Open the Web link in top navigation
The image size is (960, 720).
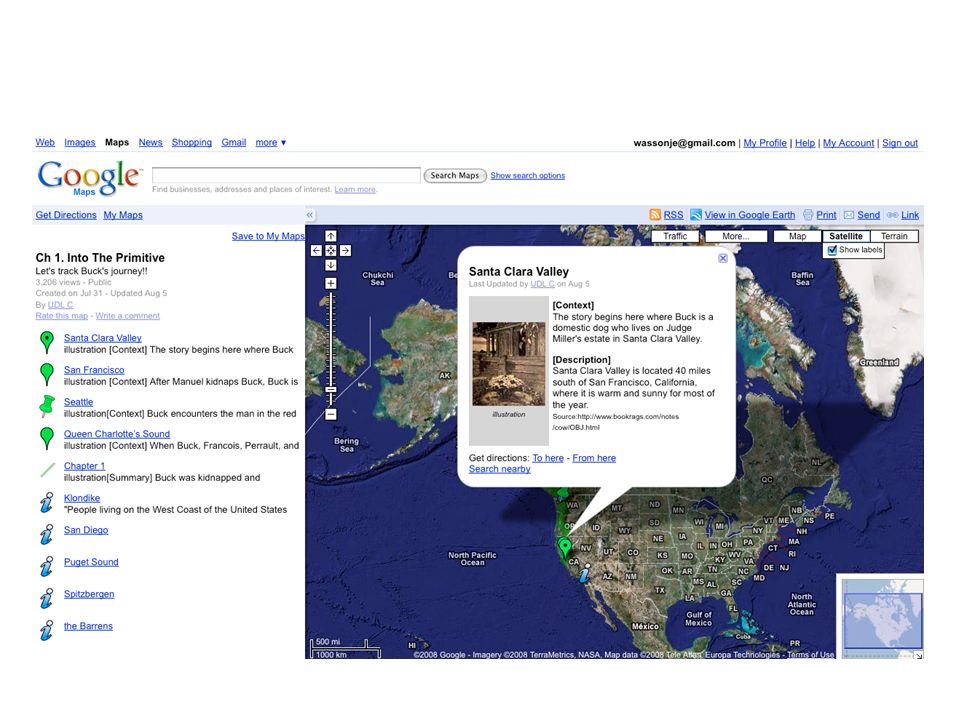click(x=45, y=143)
